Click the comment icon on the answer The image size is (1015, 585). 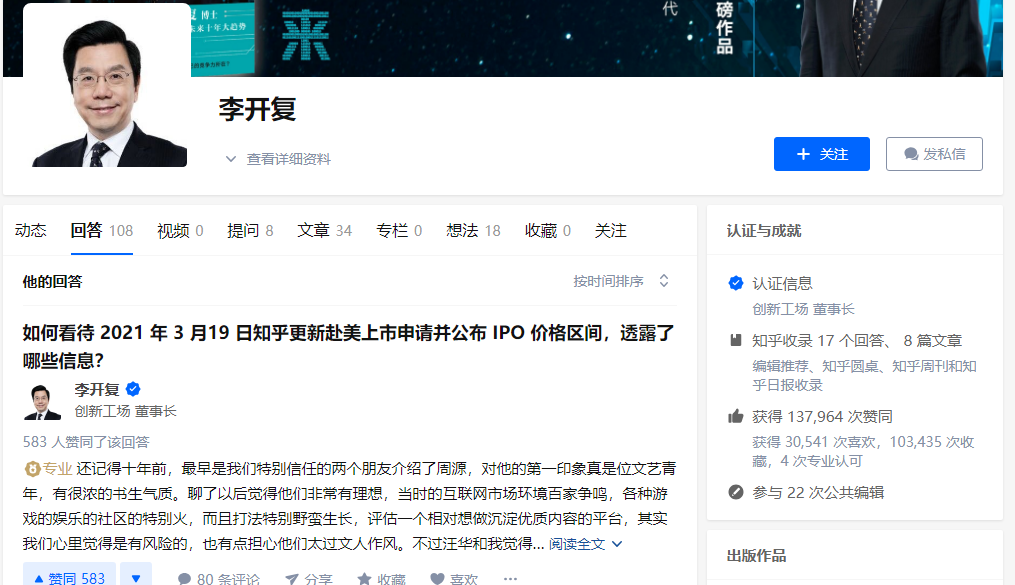click(x=184, y=576)
